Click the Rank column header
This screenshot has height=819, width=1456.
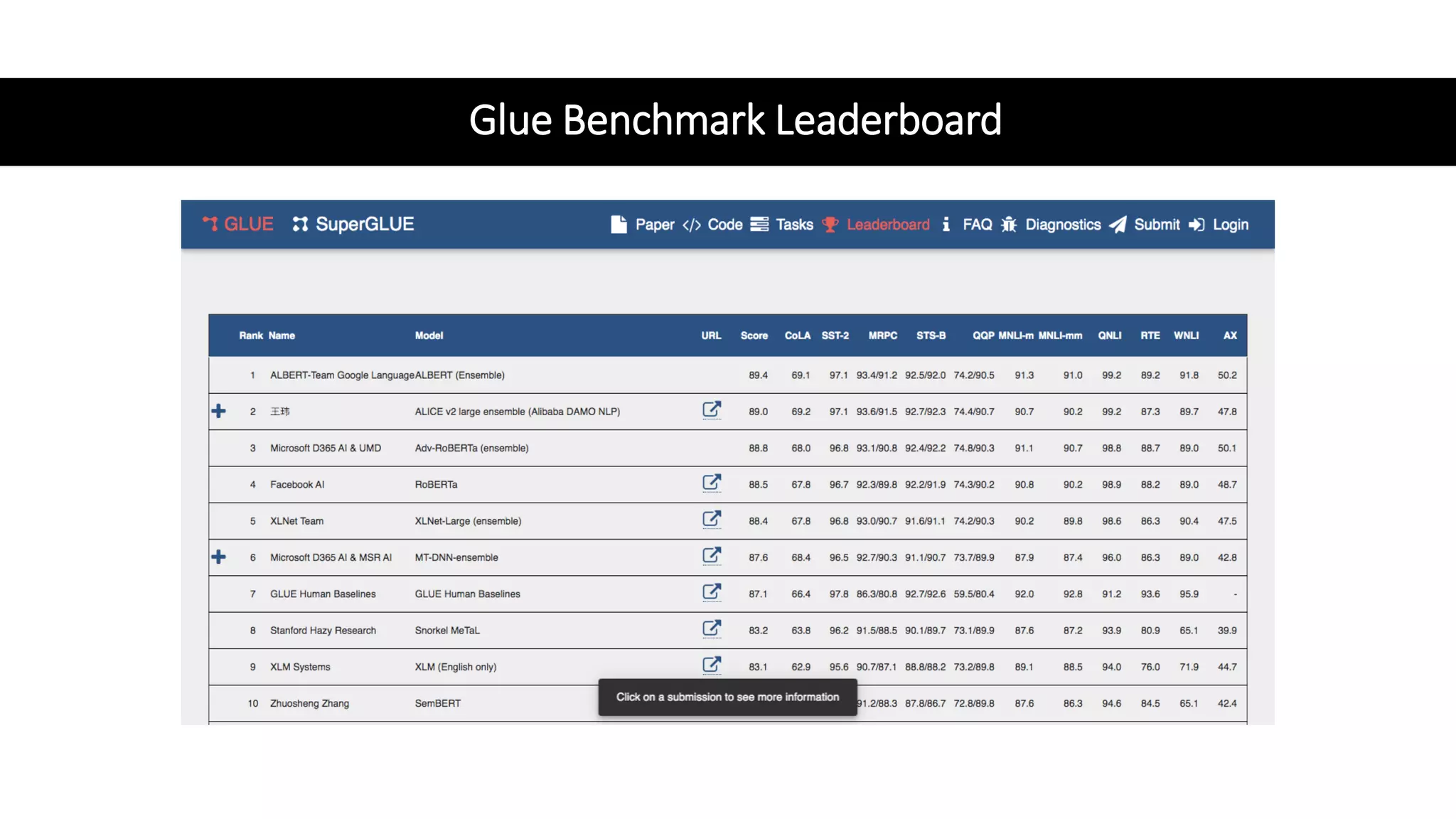tap(251, 336)
